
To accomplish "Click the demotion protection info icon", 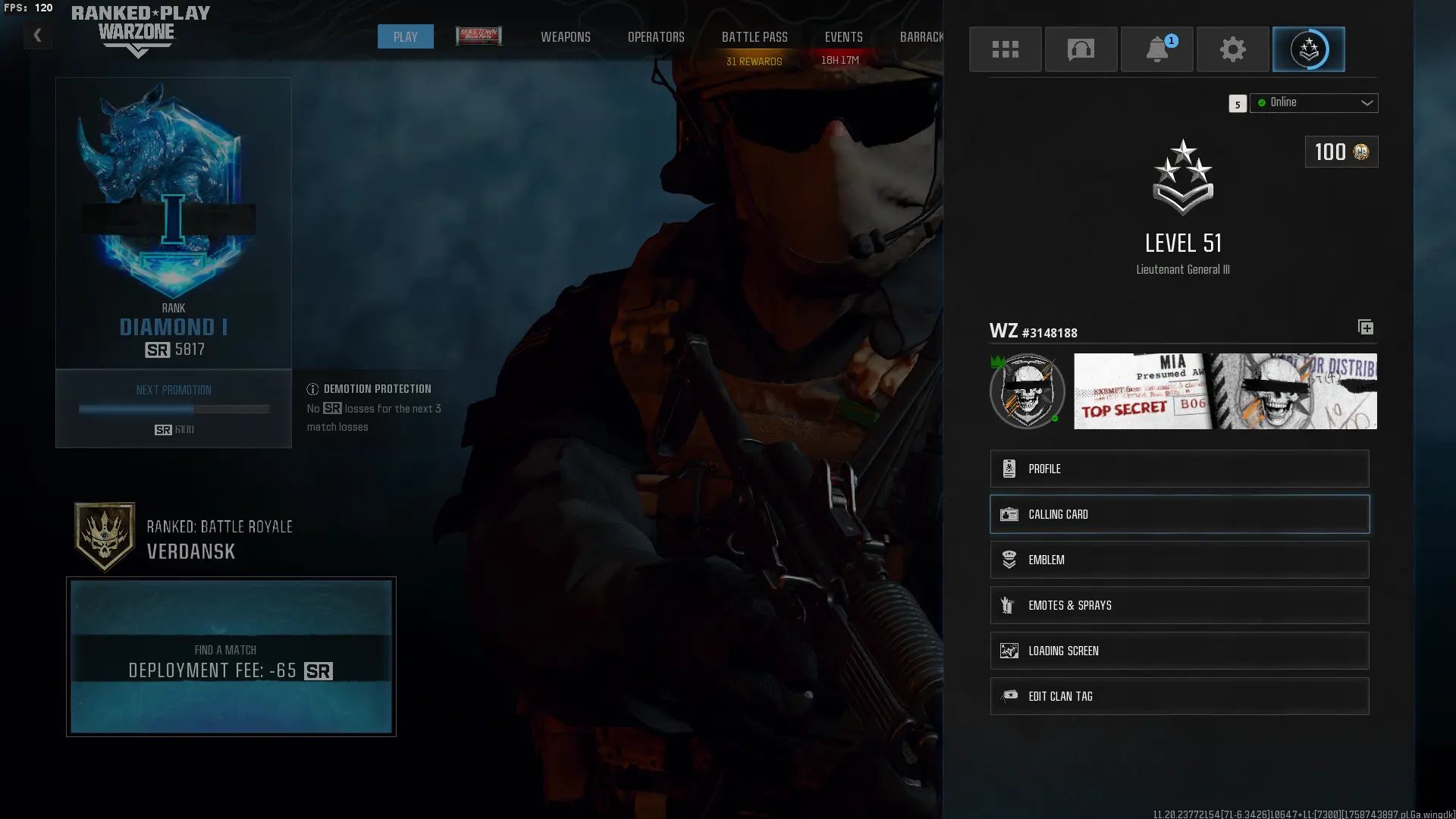I will click(312, 389).
